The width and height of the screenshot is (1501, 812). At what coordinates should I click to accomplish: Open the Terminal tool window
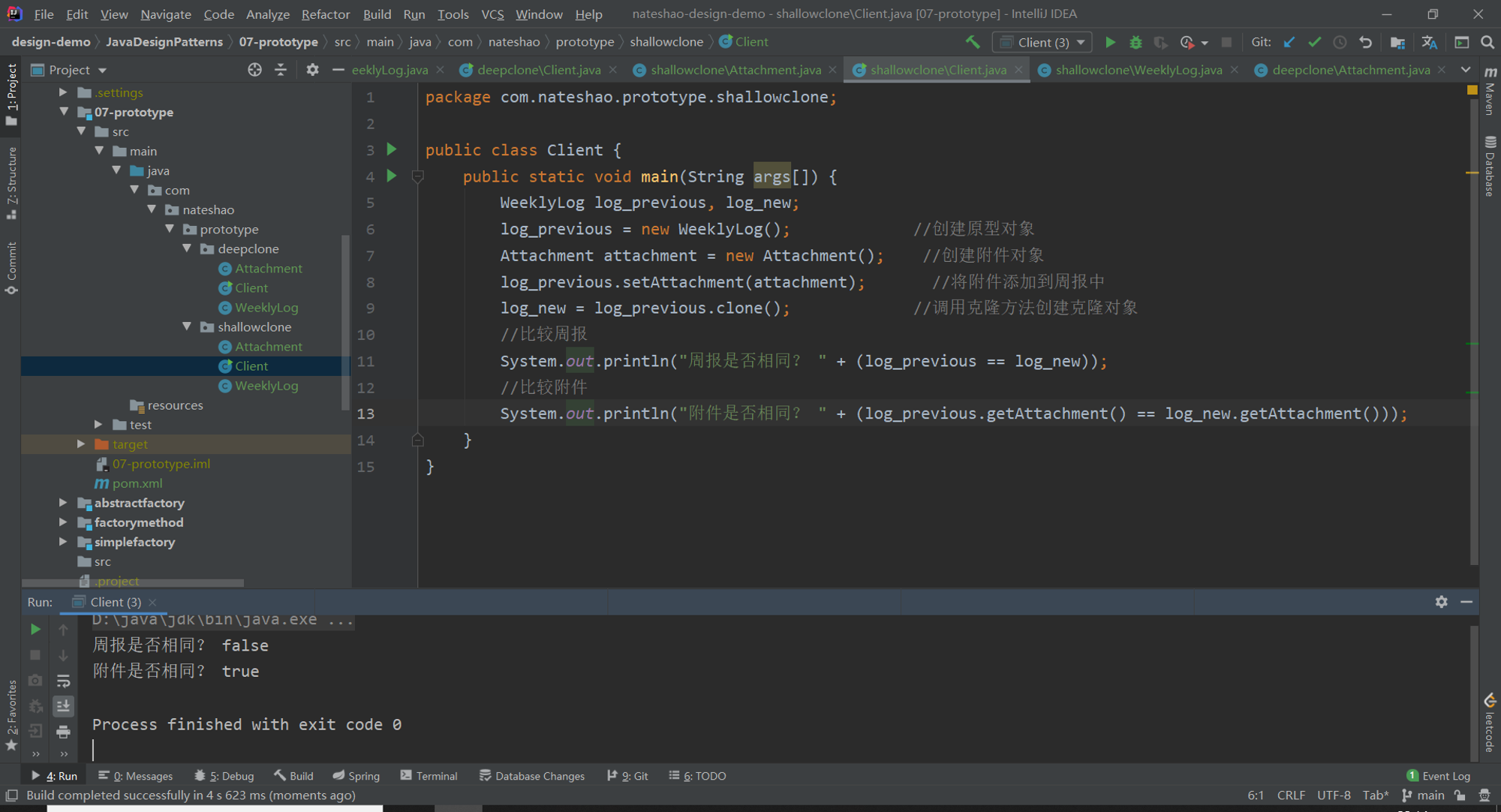tap(429, 776)
